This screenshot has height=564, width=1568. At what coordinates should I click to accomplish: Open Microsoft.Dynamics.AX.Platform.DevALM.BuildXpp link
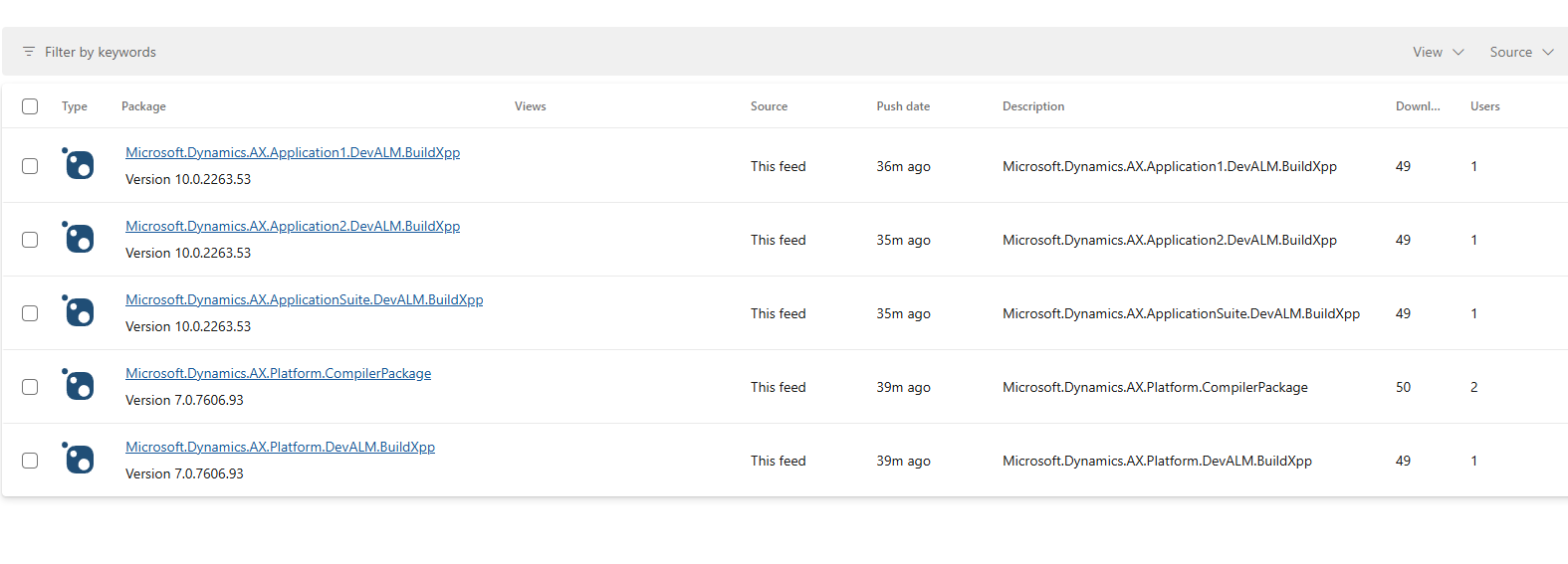[280, 447]
